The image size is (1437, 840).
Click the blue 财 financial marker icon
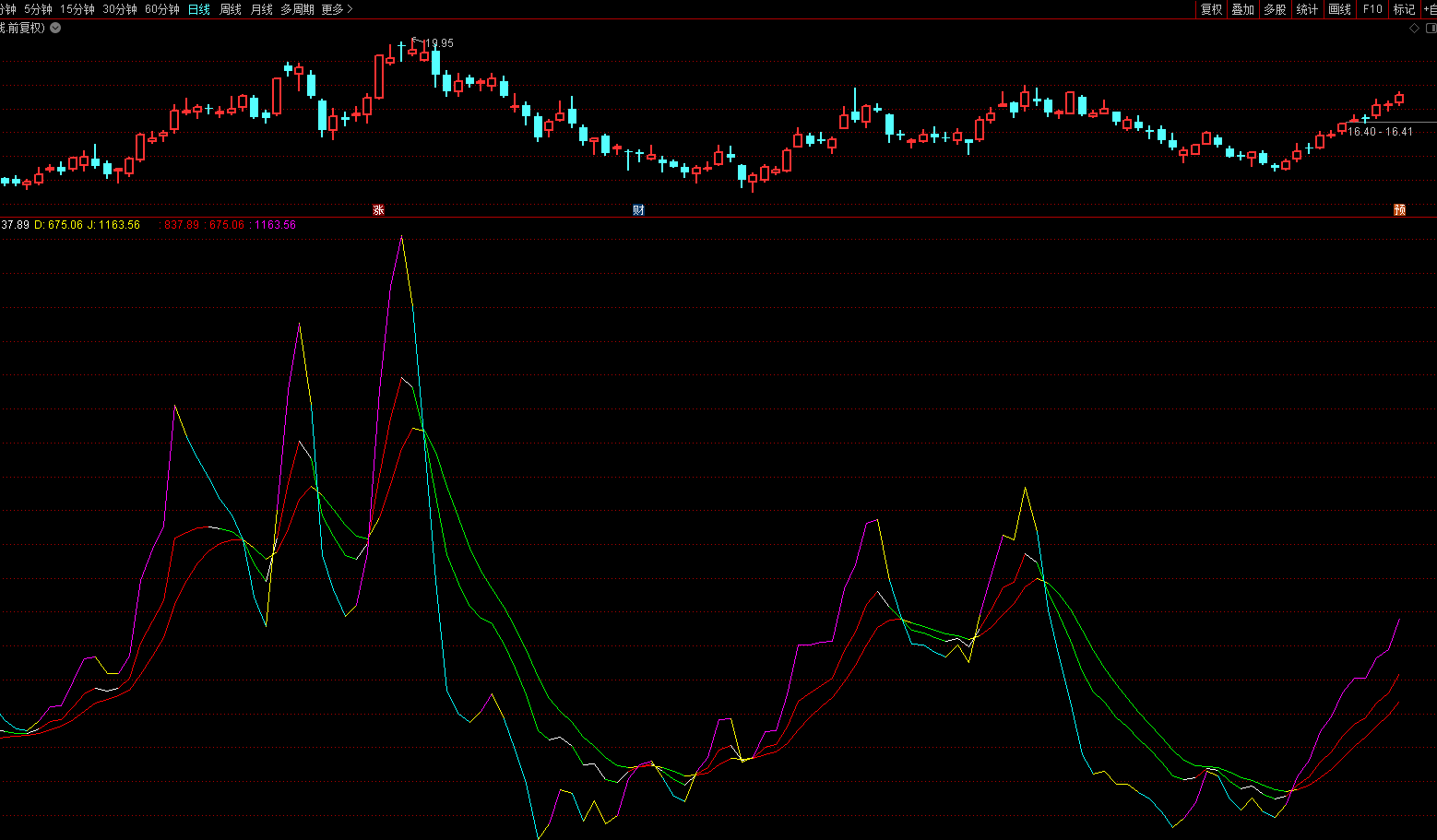point(638,210)
